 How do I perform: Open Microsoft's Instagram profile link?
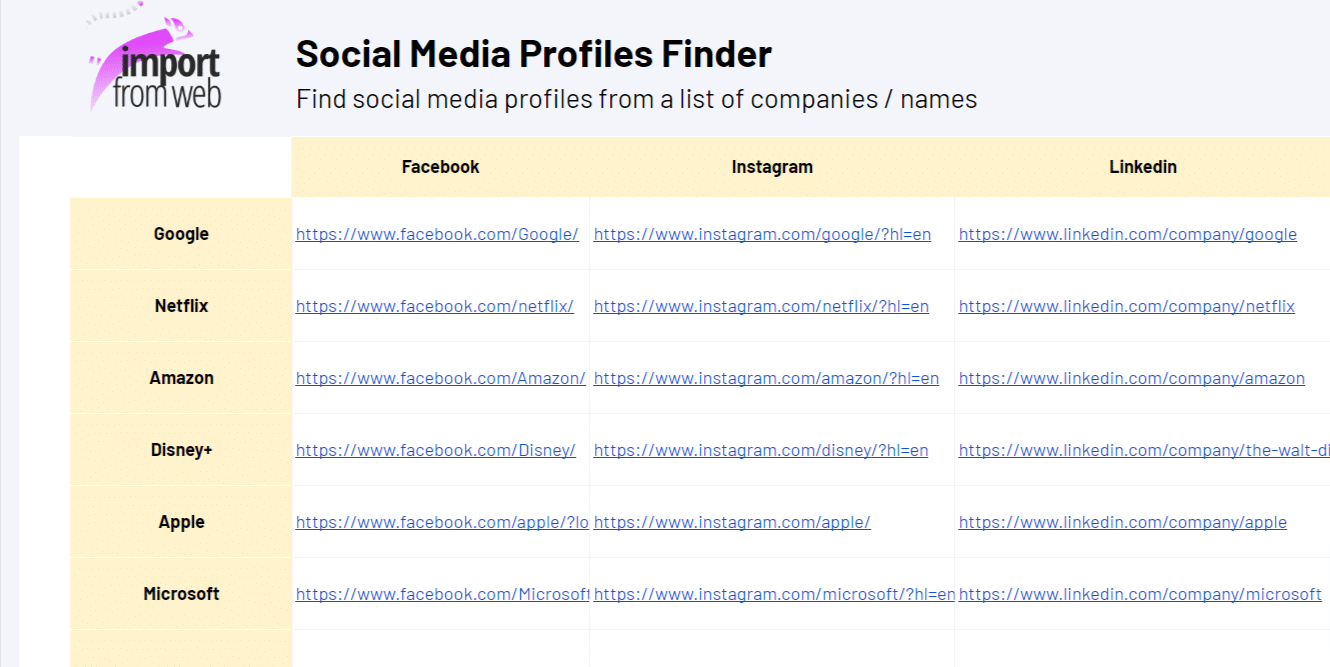(x=773, y=594)
